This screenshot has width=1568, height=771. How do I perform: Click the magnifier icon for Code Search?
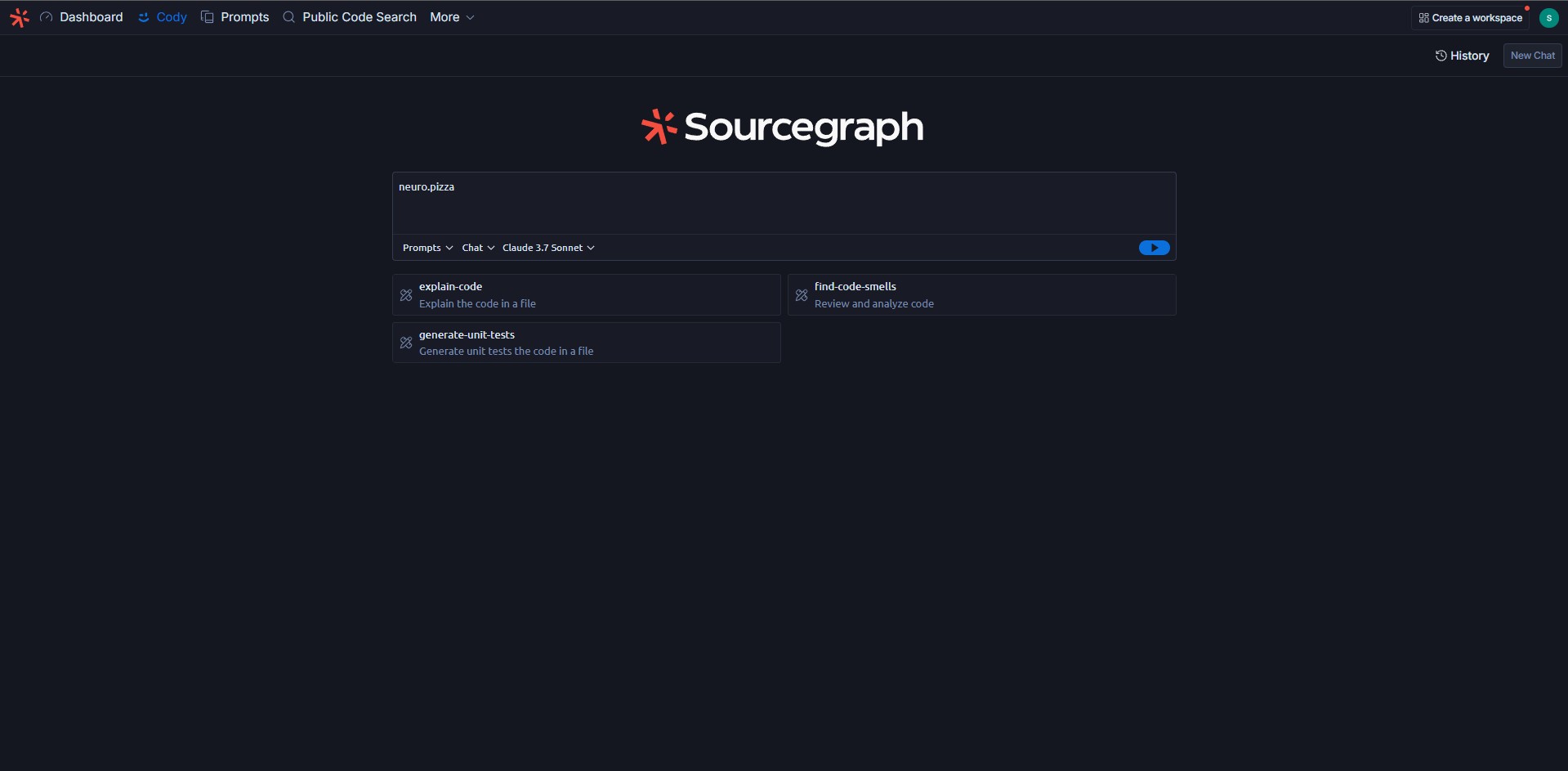(288, 17)
